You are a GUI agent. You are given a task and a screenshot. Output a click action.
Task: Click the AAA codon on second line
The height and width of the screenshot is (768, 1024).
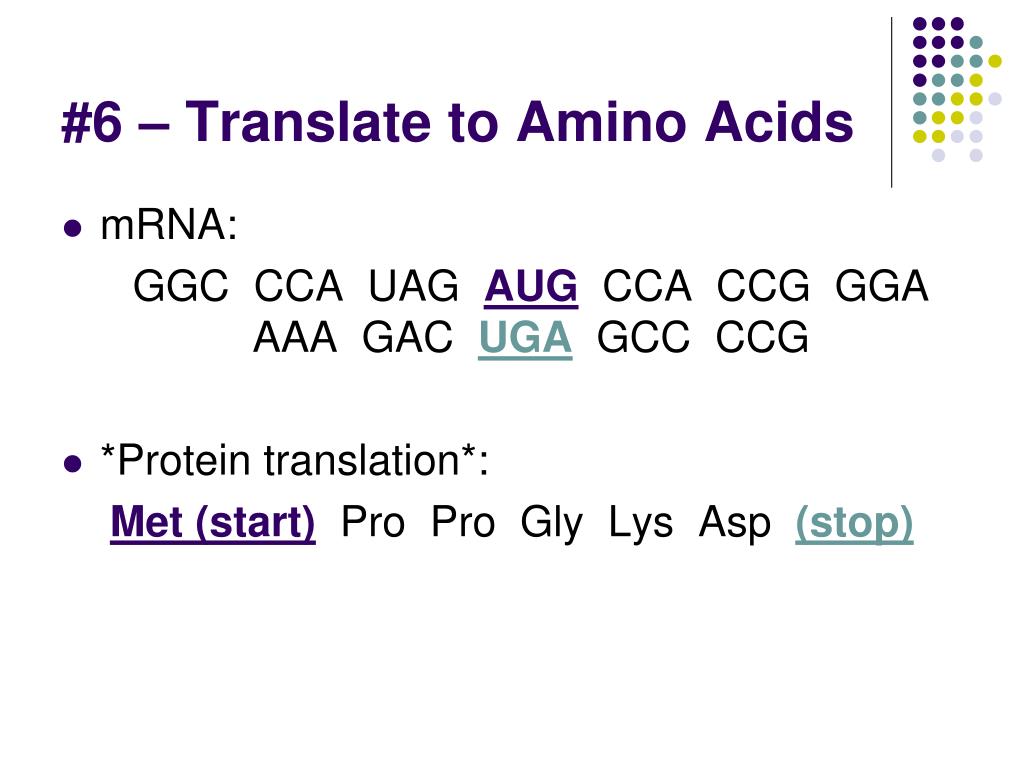(295, 338)
